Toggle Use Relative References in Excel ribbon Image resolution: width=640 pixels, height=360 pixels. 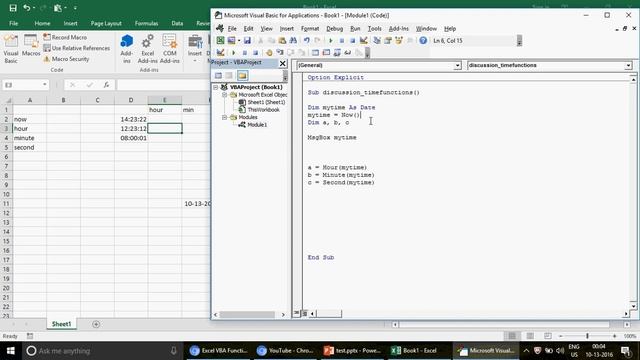click(77, 48)
